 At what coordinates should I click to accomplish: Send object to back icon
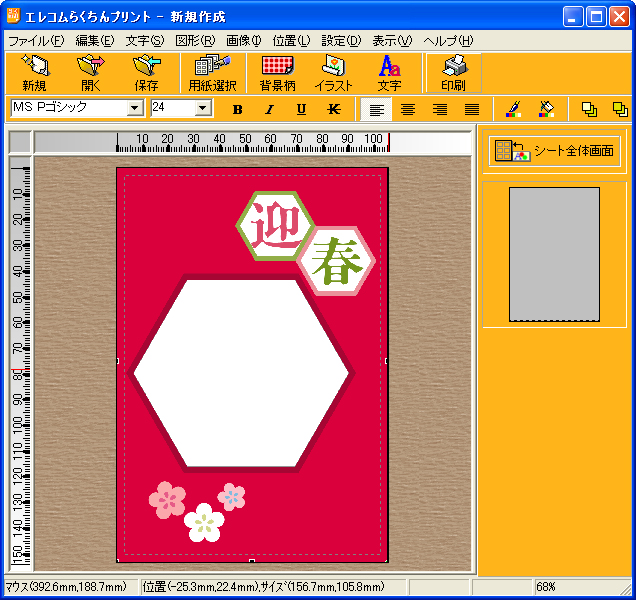click(620, 109)
